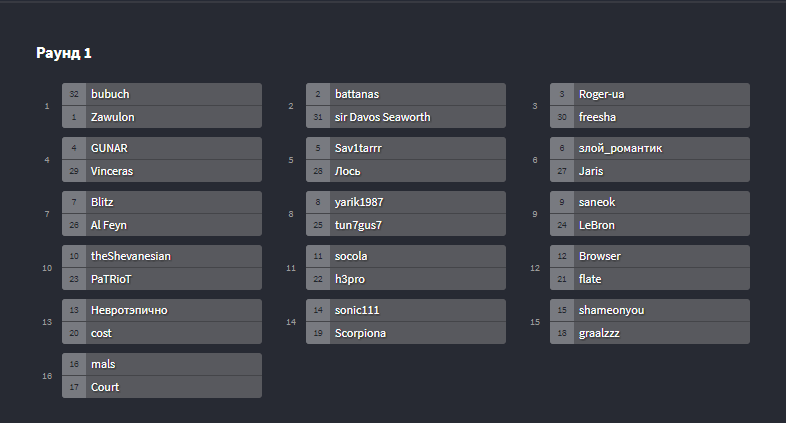
Task: Select Sav1tarrr's row
Action: point(406,148)
